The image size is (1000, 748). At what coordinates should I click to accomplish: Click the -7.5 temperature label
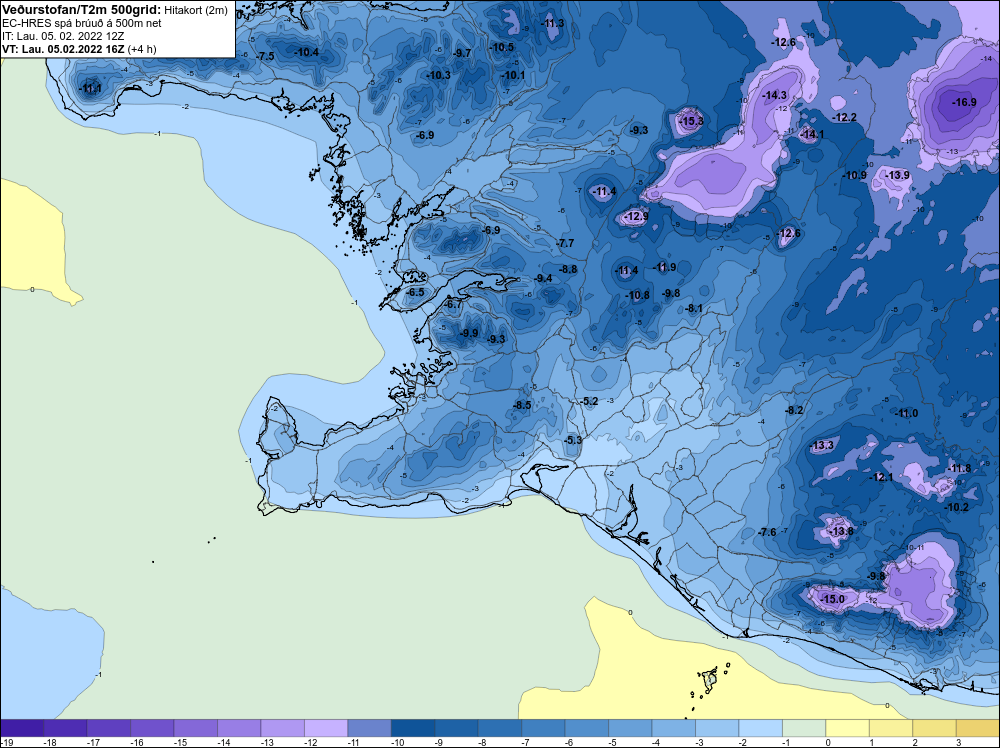click(x=265, y=56)
